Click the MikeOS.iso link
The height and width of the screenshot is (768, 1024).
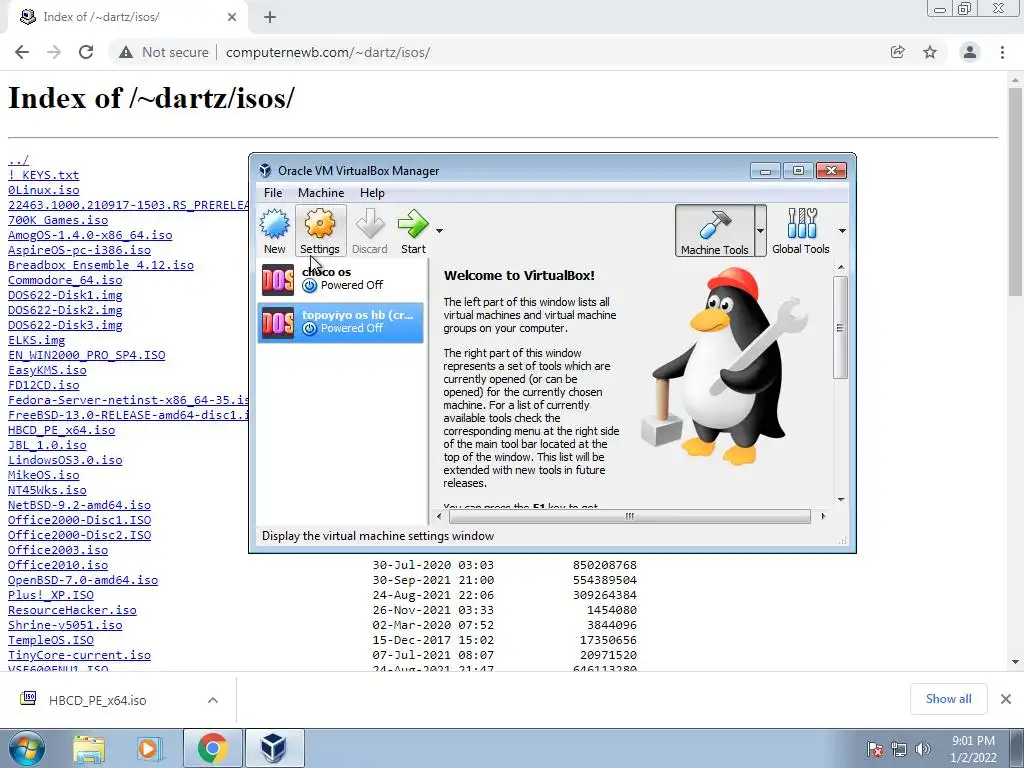44,475
